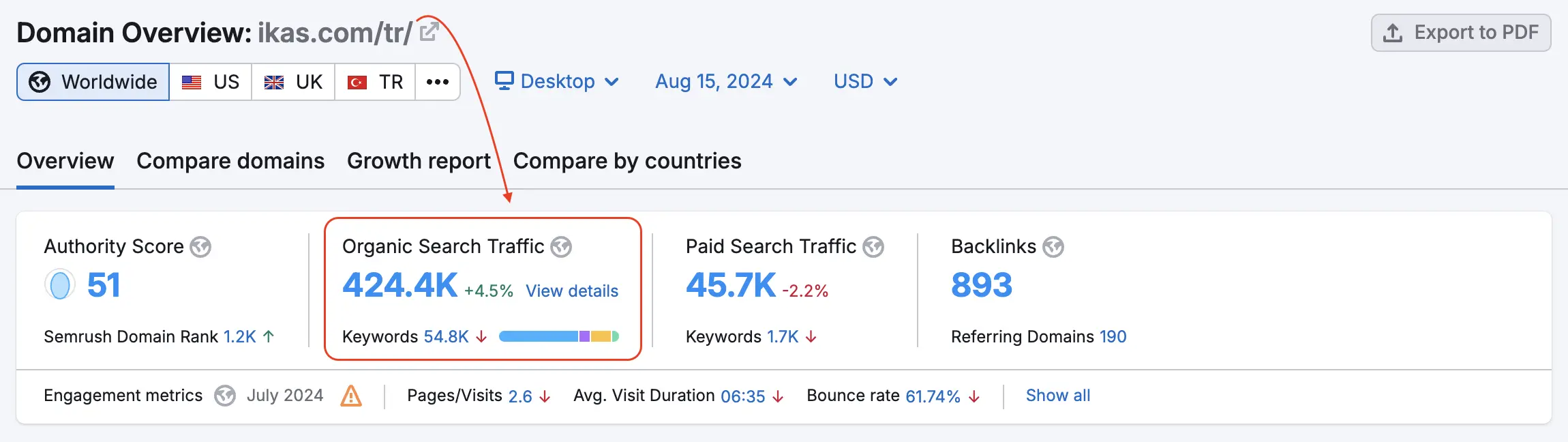Click Avg. Visit Duration value 06:35
Image resolution: width=1568 pixels, height=442 pixels.
click(743, 396)
